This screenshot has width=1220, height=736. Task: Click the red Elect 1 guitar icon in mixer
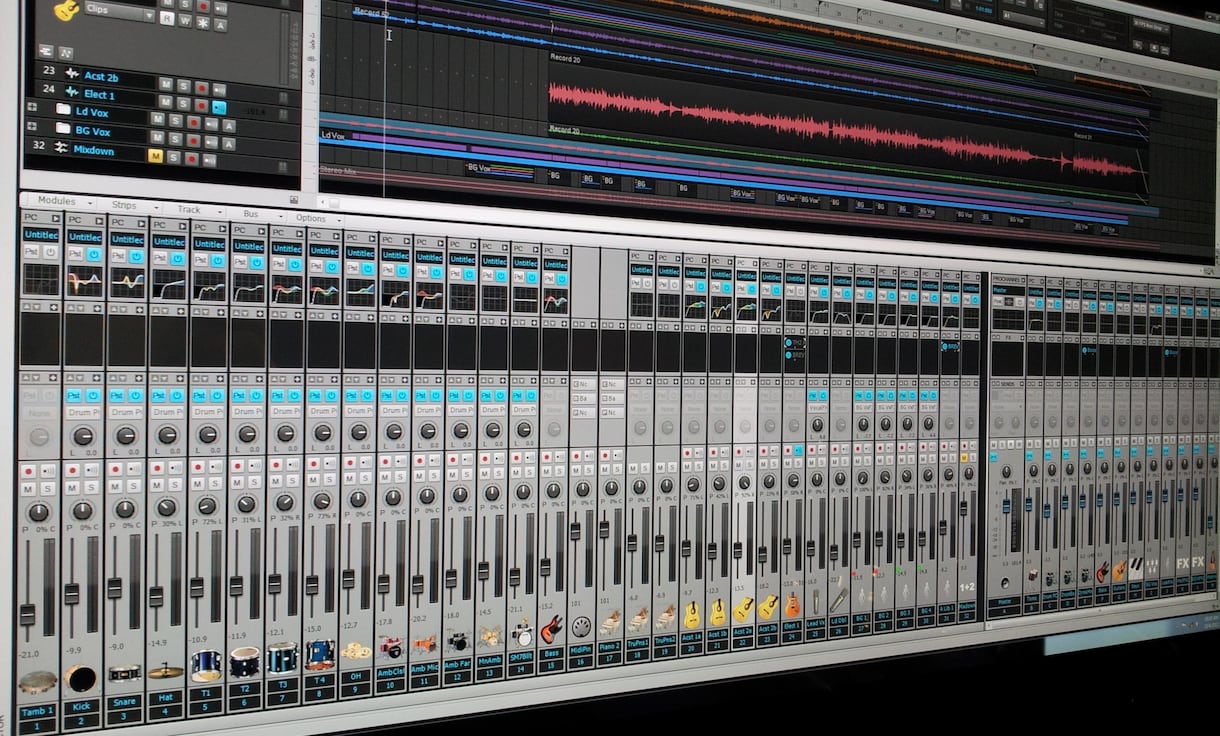pyautogui.click(x=792, y=605)
